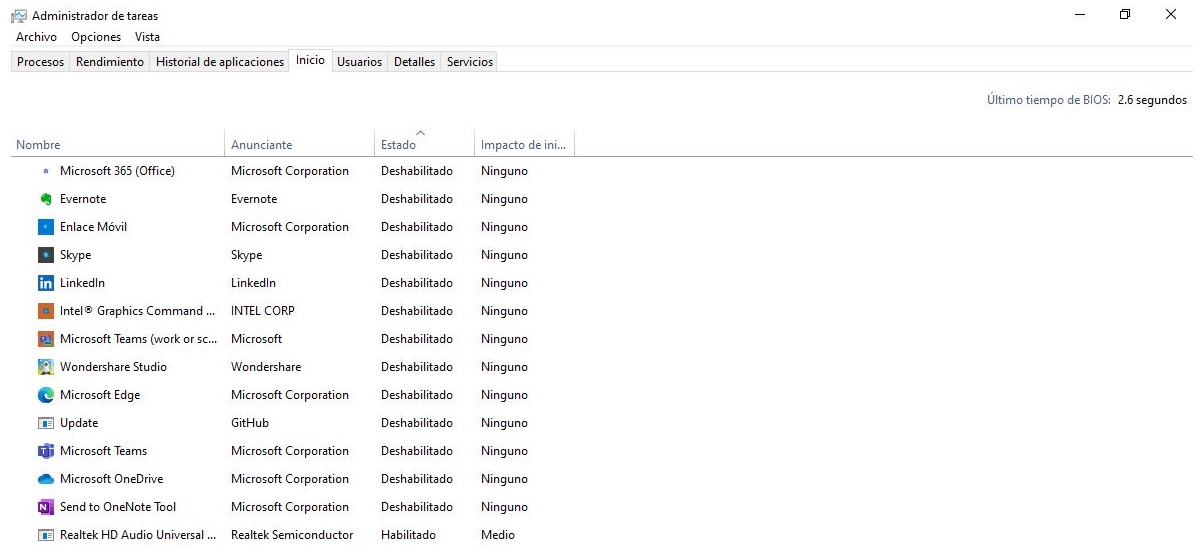Screen dimensions: 1203x548
Task: Open the Opciones menu
Action: pyautogui.click(x=96, y=37)
